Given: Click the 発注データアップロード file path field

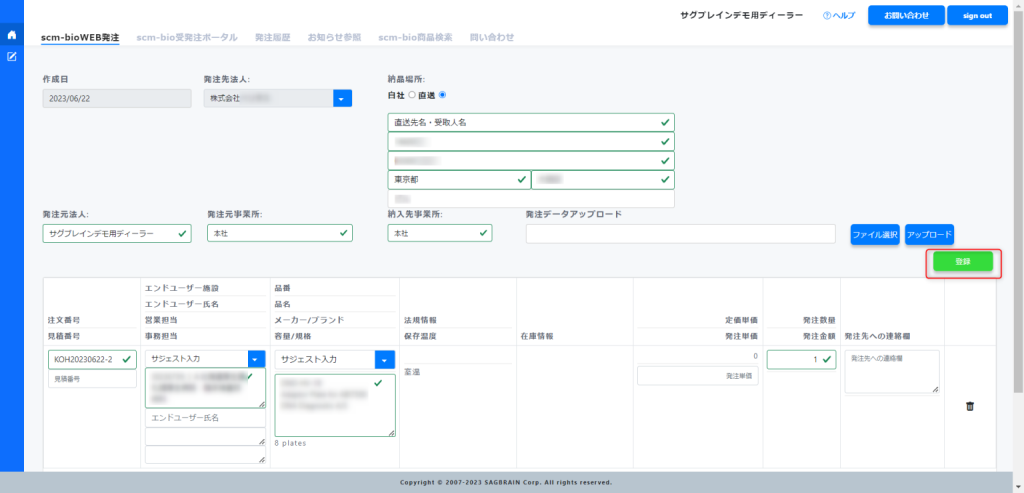Looking at the screenshot, I should pyautogui.click(x=680, y=234).
